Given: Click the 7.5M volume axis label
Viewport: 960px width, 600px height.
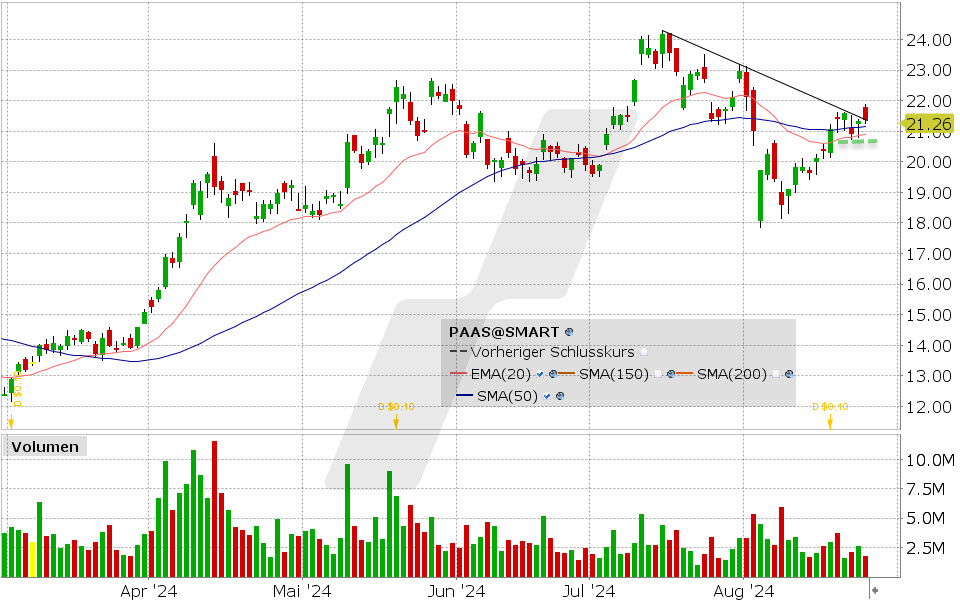Looking at the screenshot, I should [x=925, y=489].
